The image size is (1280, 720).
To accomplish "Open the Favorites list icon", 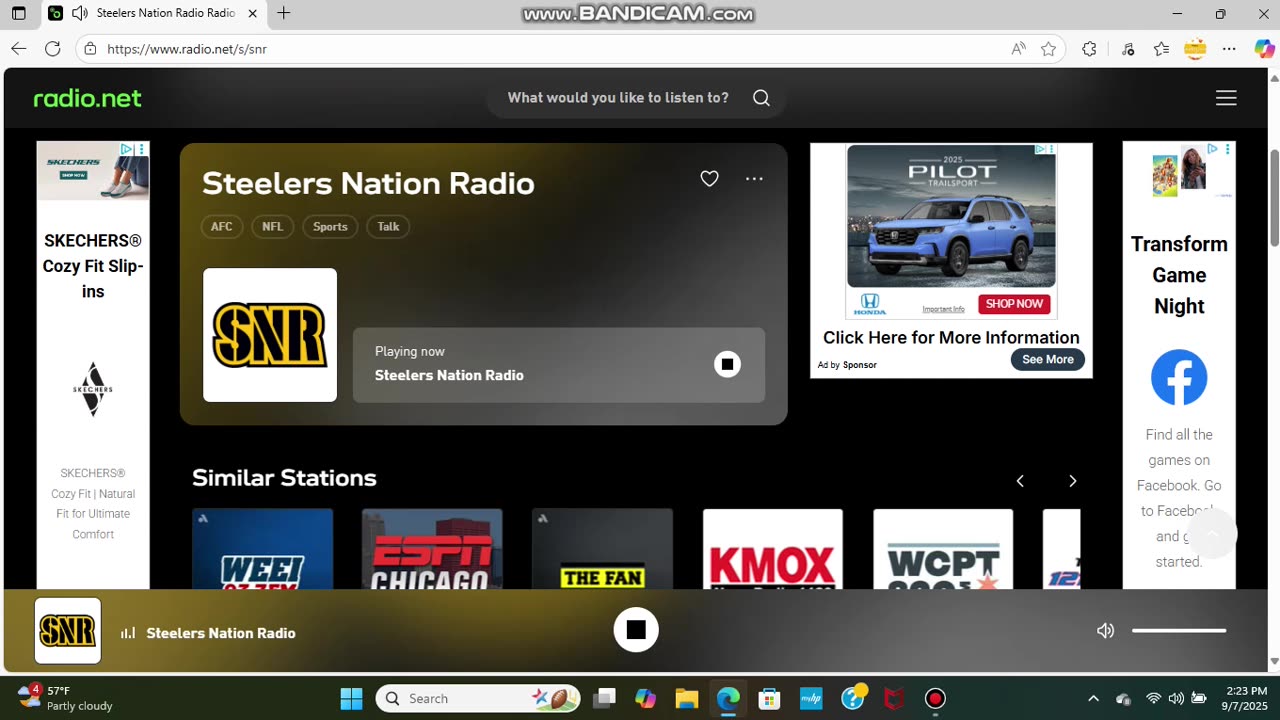I will click(x=1161, y=49).
